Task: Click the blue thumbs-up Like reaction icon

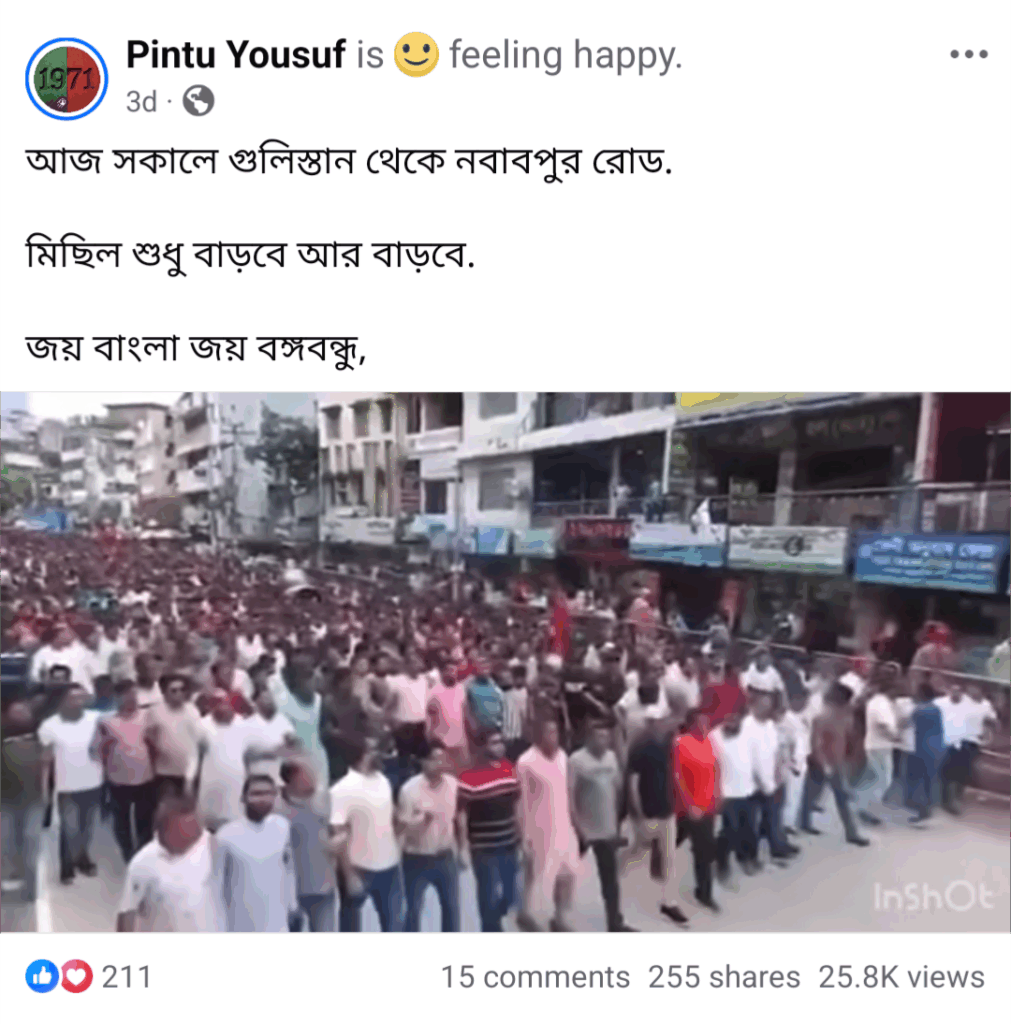Action: click(42, 976)
